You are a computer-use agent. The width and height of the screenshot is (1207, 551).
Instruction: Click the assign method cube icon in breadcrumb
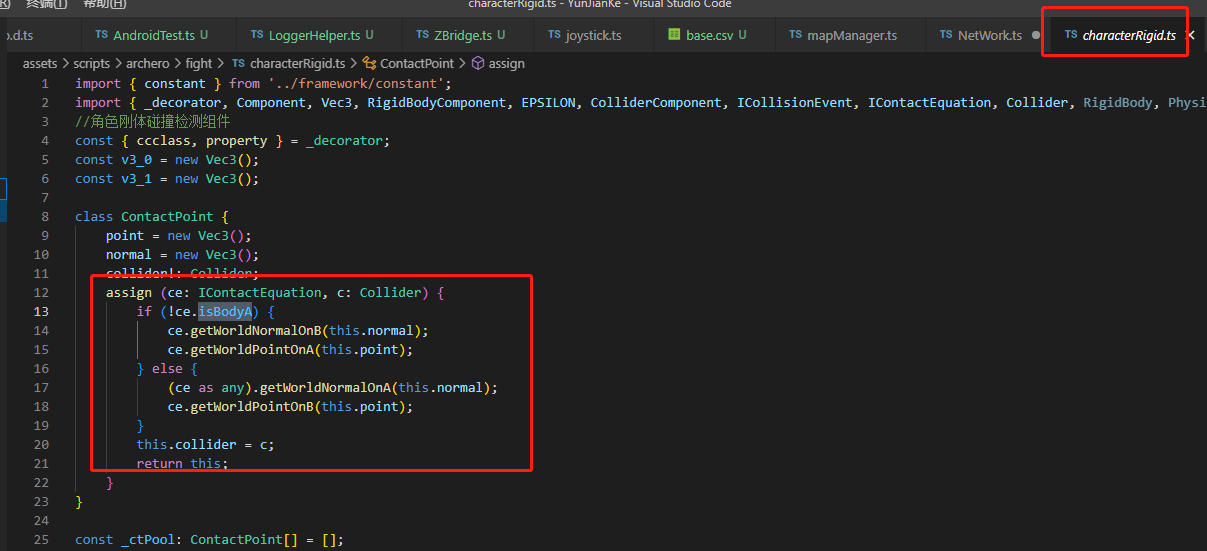[478, 63]
